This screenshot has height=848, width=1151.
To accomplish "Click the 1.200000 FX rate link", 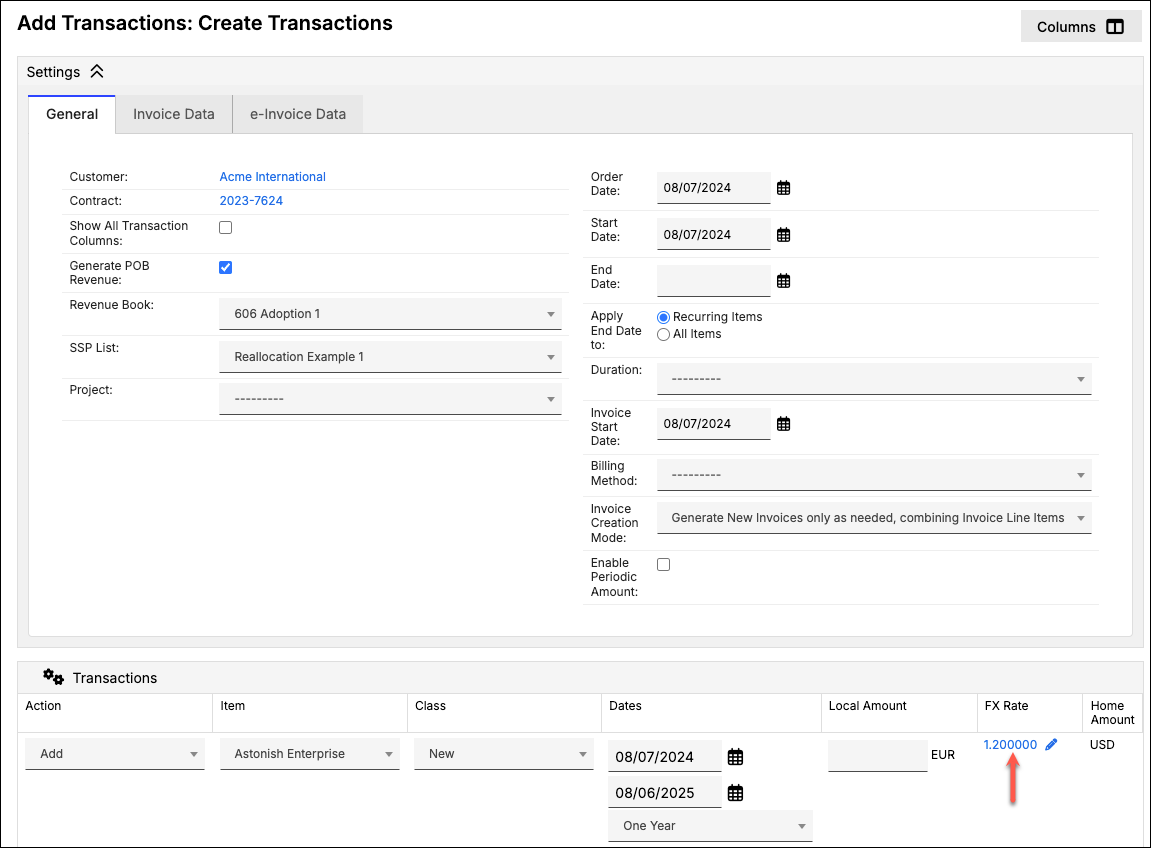I will click(x=1010, y=744).
